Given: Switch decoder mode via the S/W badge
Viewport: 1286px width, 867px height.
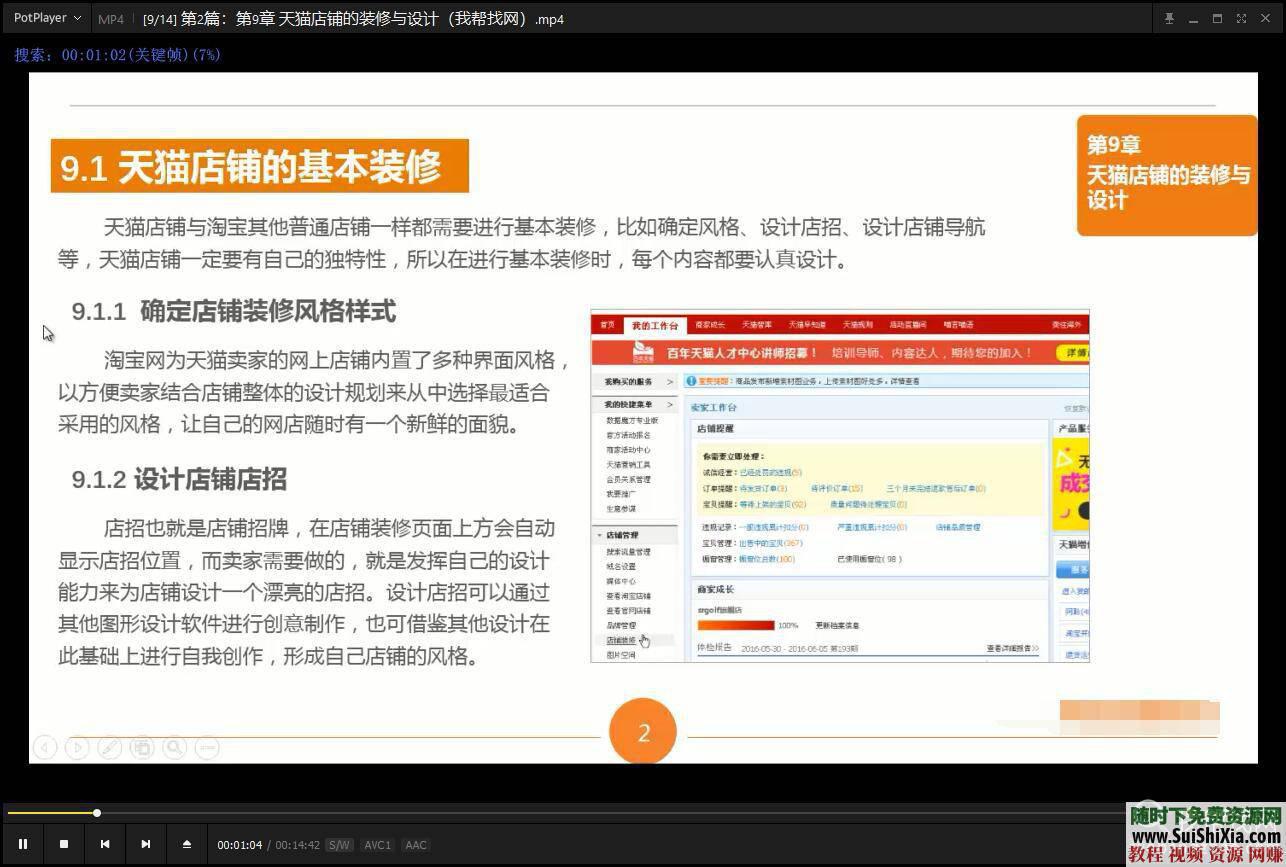Looking at the screenshot, I should point(339,845).
